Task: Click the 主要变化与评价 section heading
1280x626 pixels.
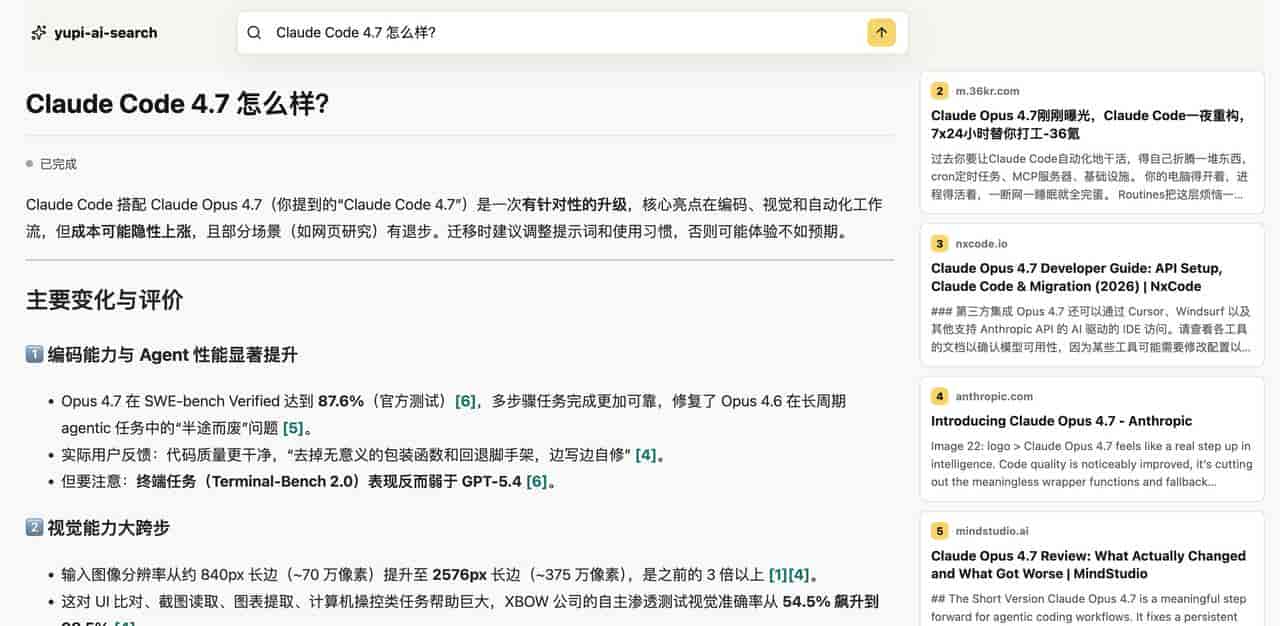Action: tap(105, 300)
